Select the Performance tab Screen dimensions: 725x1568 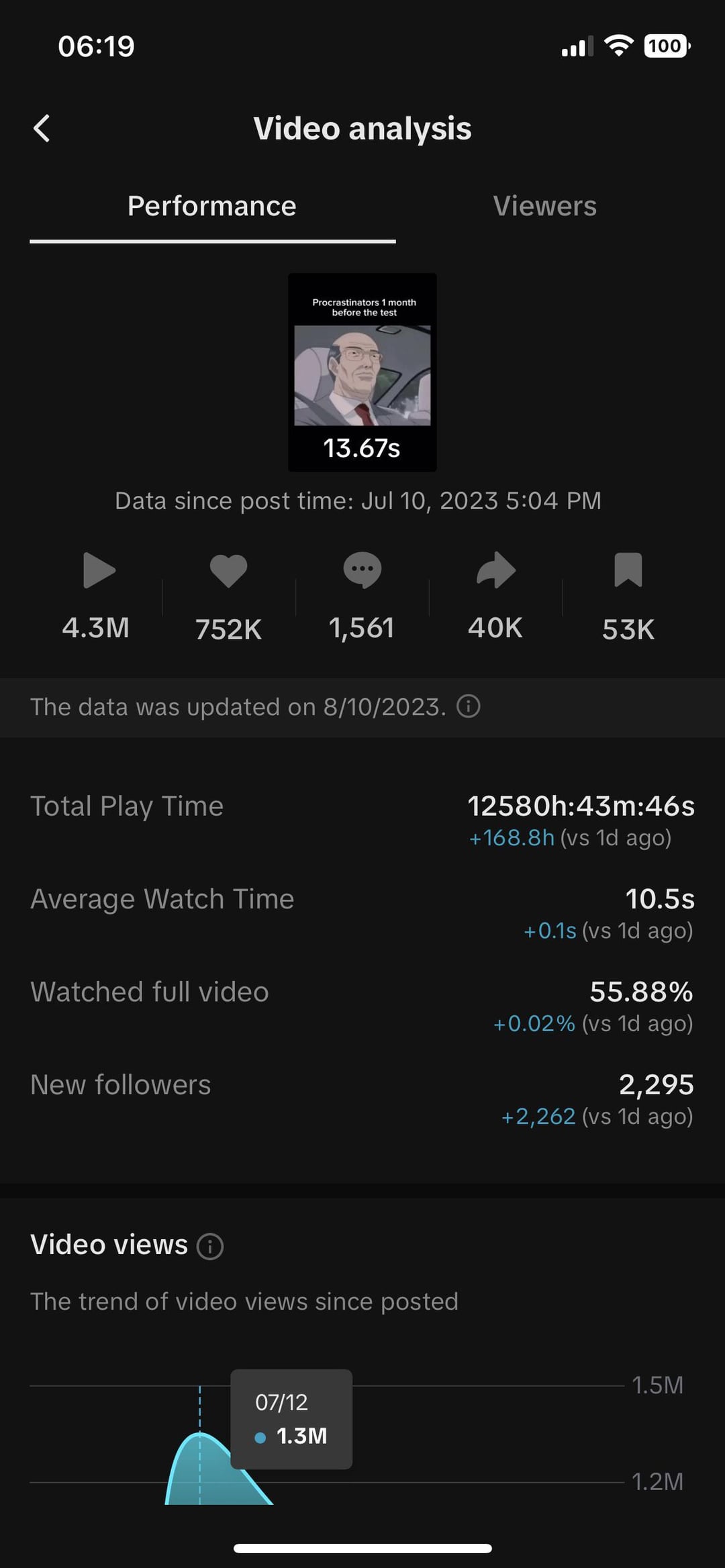coord(212,206)
